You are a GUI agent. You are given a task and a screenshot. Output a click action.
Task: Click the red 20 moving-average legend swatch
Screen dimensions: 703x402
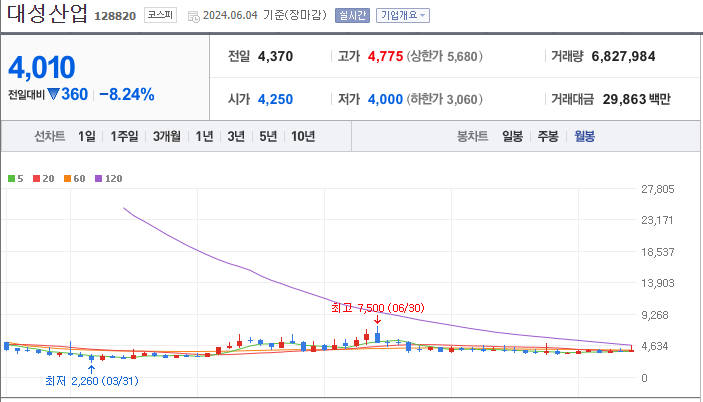pos(37,179)
